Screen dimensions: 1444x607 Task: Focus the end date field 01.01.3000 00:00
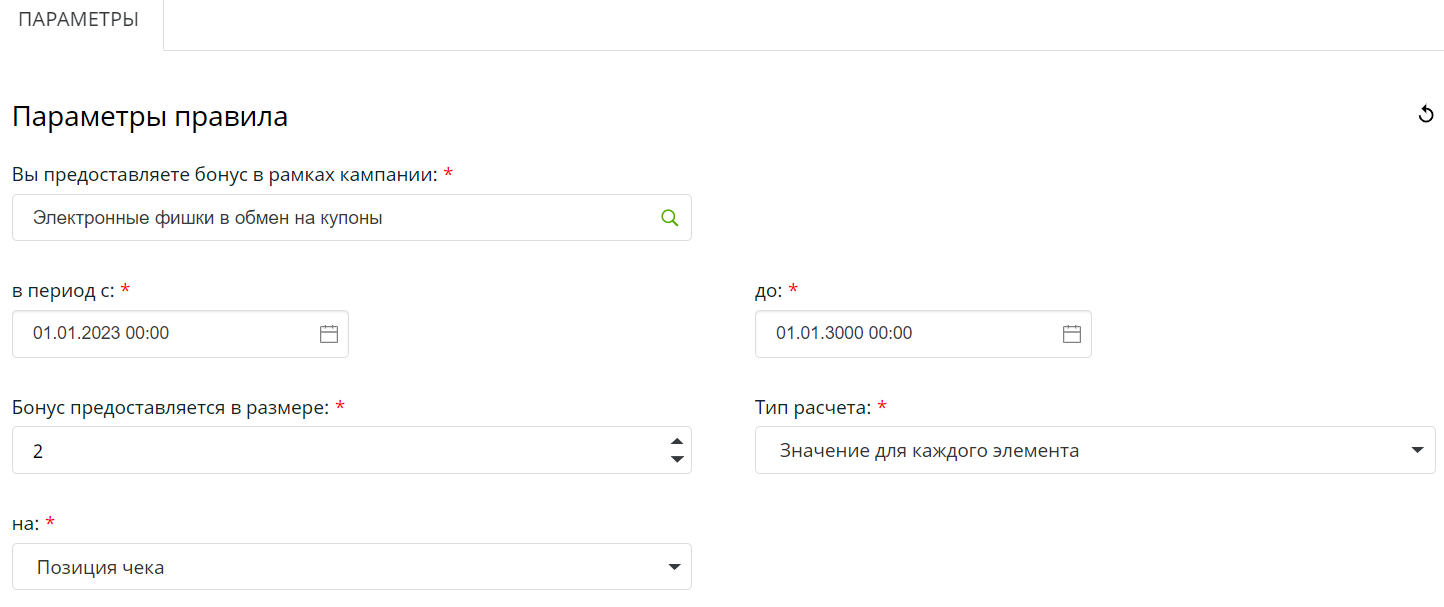coord(844,334)
